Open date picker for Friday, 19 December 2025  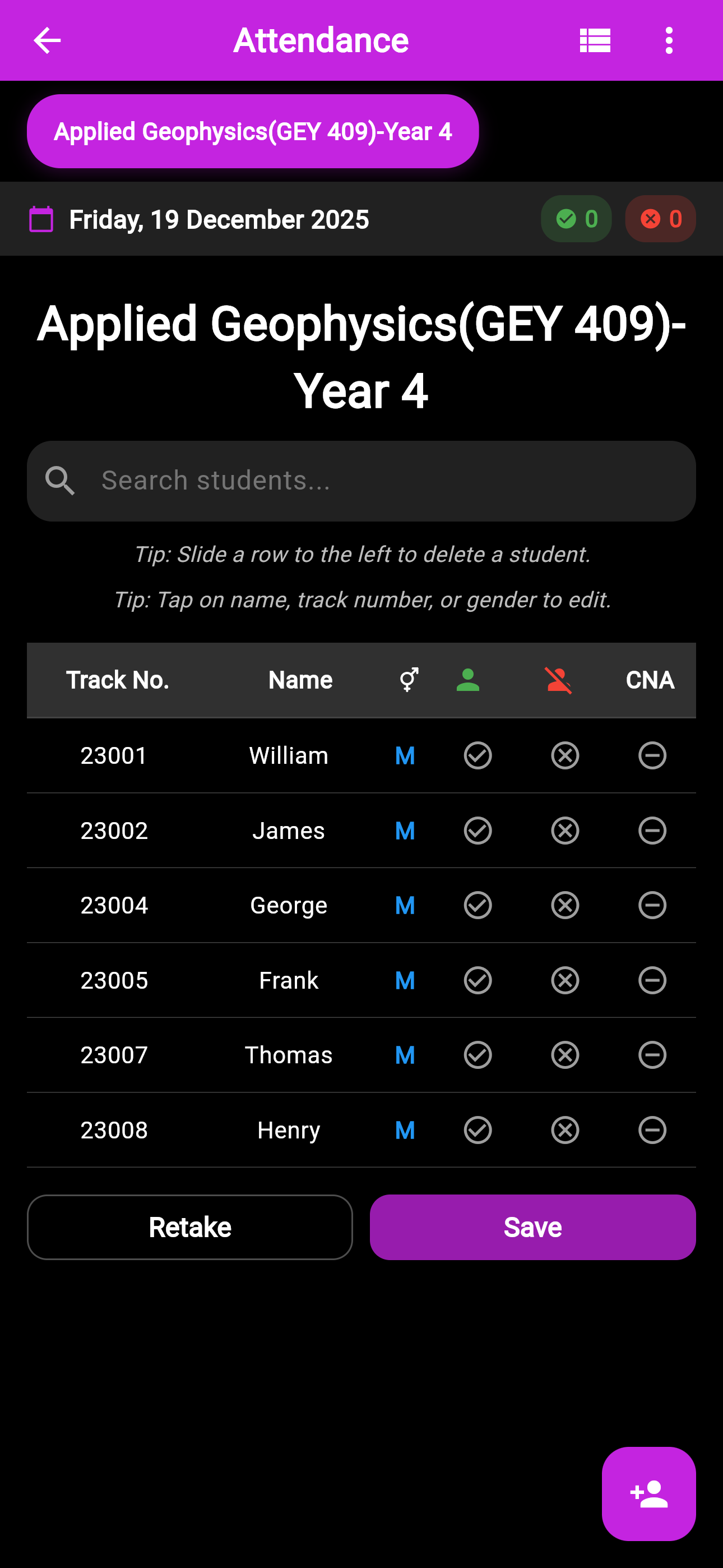click(x=219, y=220)
